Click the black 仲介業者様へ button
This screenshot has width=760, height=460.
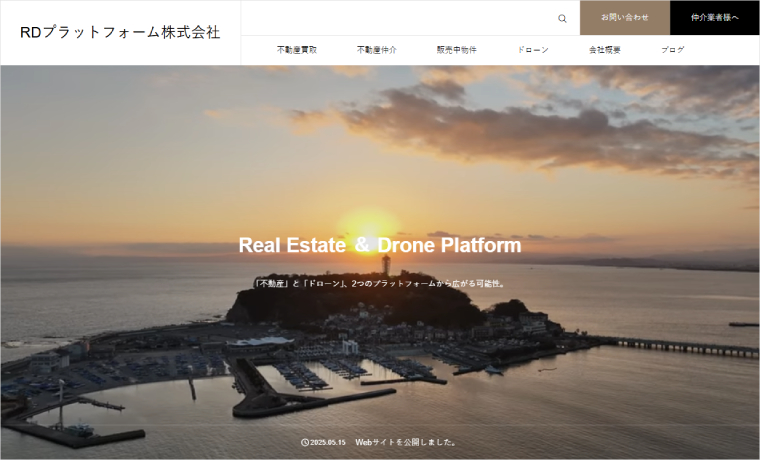[714, 18]
